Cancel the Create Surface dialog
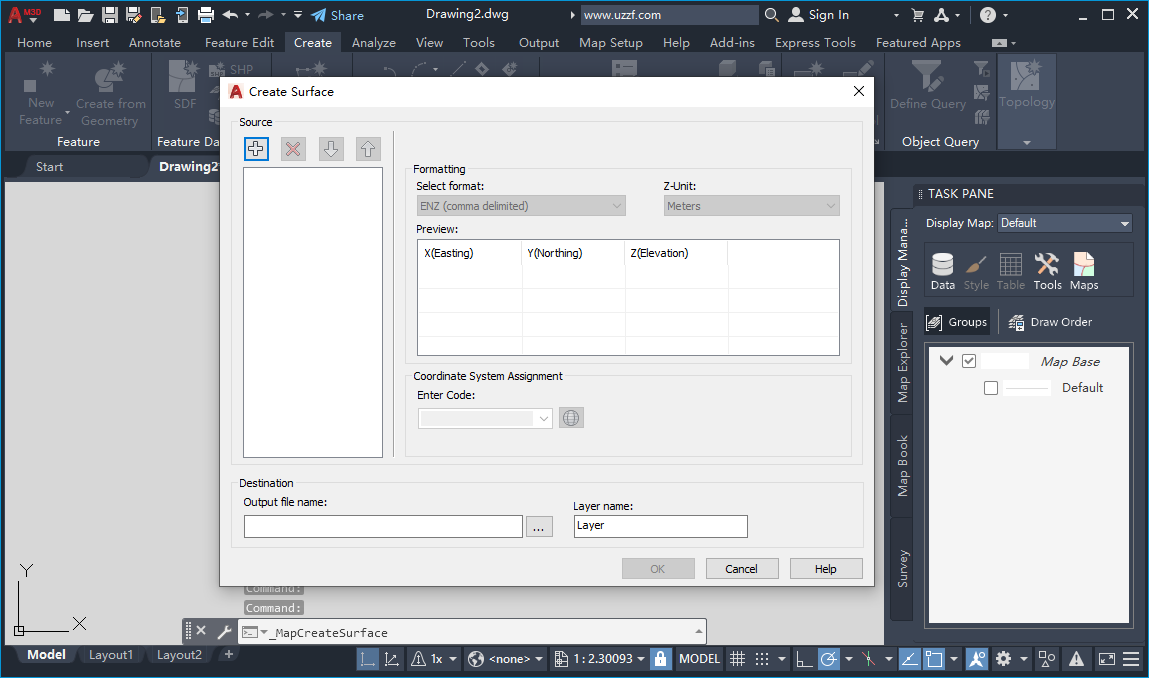 (x=742, y=568)
